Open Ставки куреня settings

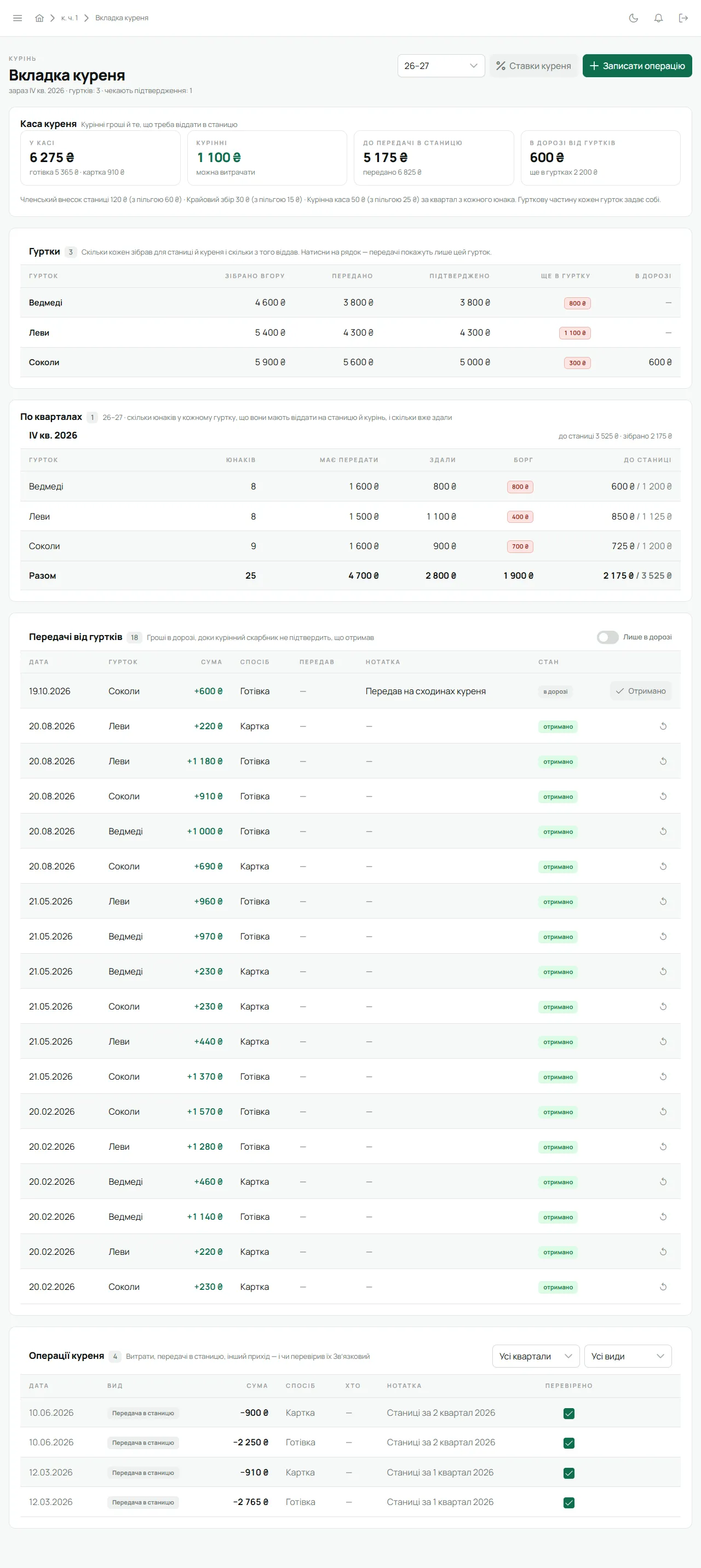533,66
